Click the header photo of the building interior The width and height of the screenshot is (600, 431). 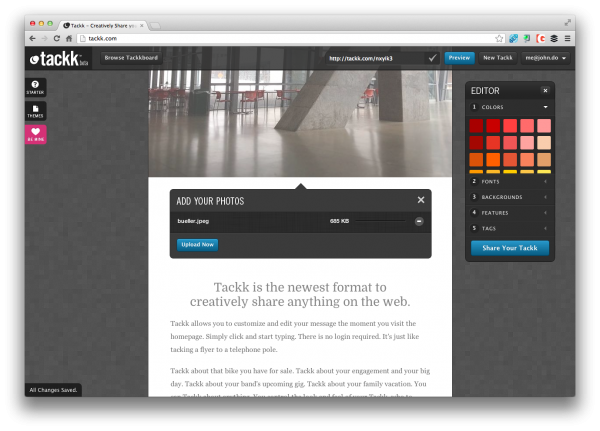[300, 123]
